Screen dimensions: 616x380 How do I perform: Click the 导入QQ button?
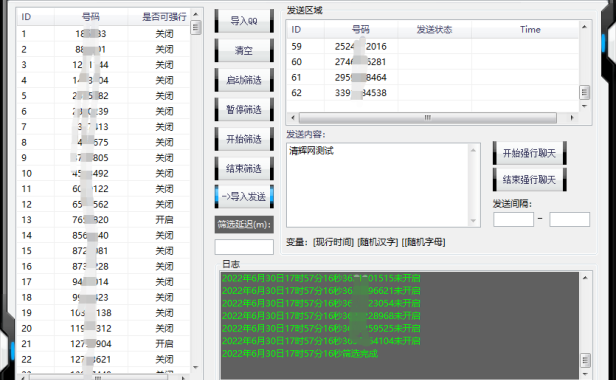point(244,21)
